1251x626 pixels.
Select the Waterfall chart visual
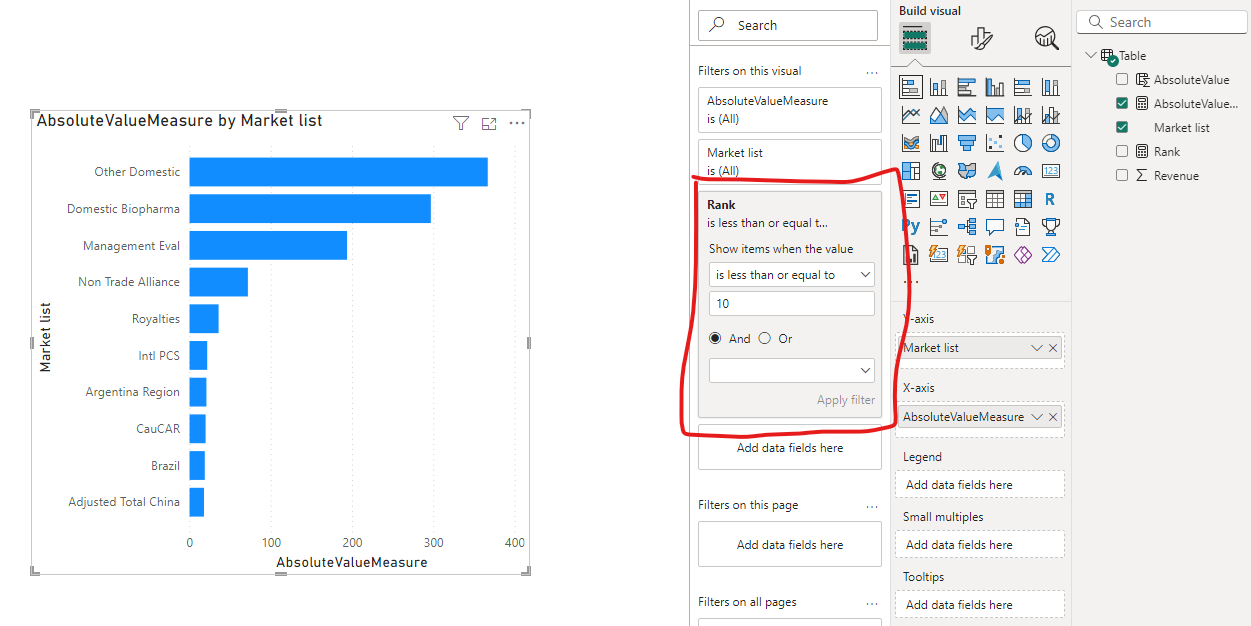[938, 143]
